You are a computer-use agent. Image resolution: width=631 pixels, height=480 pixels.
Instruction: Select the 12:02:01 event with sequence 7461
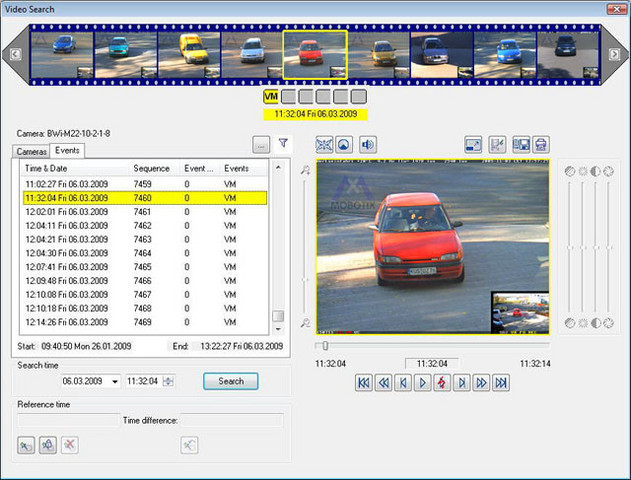145,212
